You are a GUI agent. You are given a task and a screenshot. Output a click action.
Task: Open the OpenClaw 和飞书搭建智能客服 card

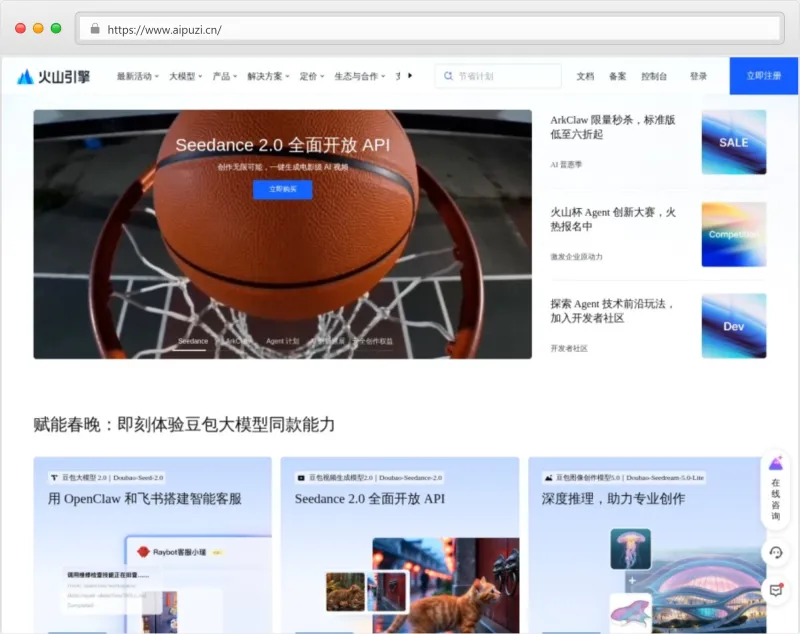(x=153, y=545)
